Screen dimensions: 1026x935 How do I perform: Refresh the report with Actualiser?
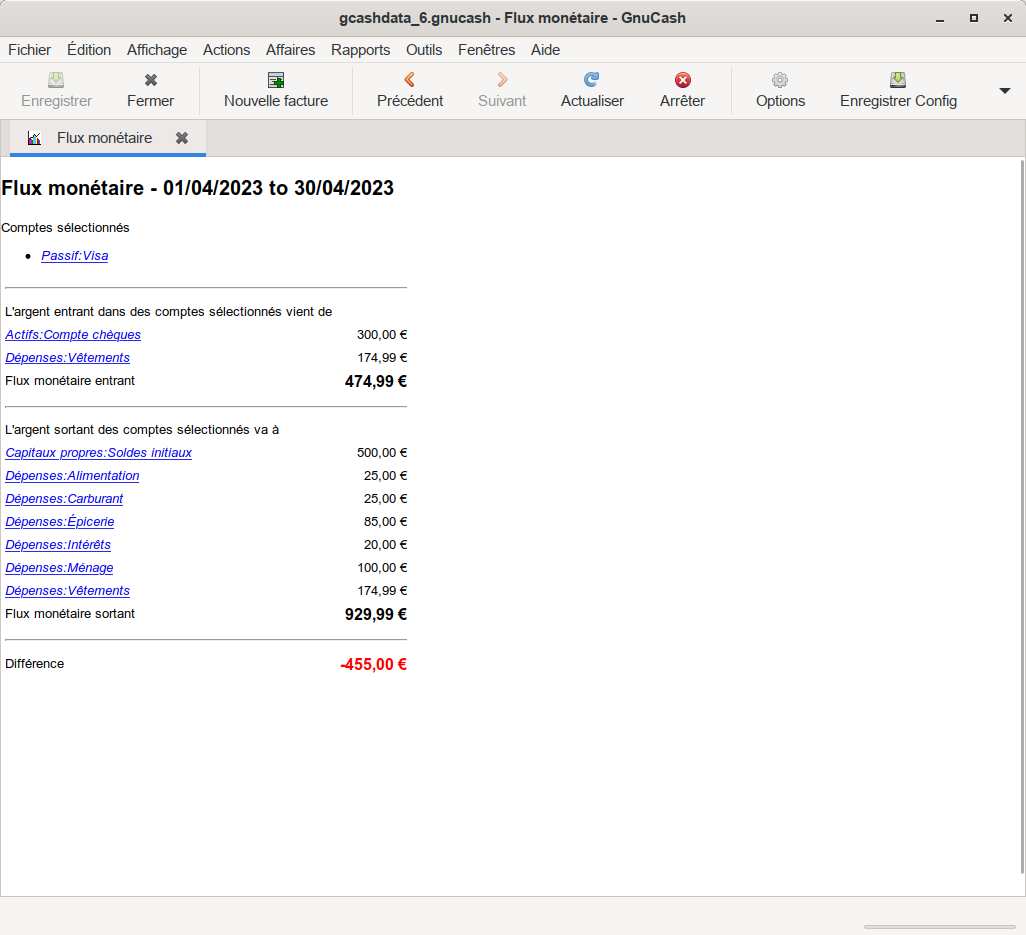[x=592, y=81]
